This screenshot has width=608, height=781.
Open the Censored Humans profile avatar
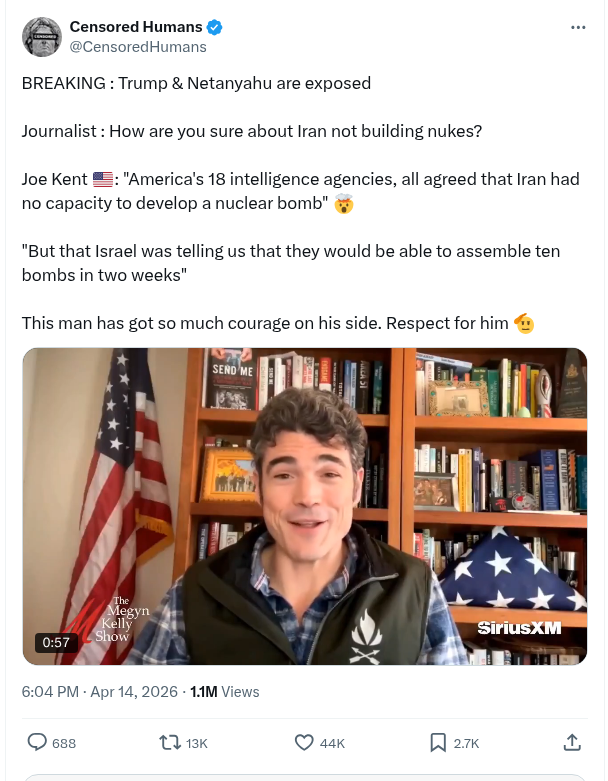tap(42, 37)
